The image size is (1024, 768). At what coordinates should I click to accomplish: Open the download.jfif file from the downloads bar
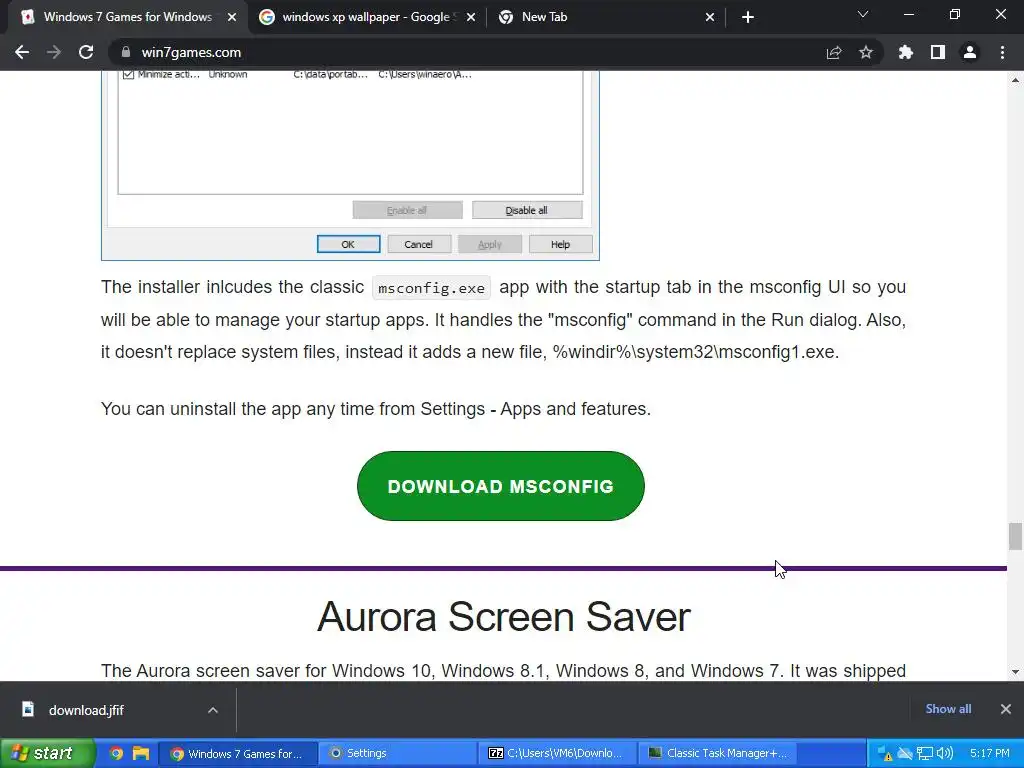click(x=85, y=710)
